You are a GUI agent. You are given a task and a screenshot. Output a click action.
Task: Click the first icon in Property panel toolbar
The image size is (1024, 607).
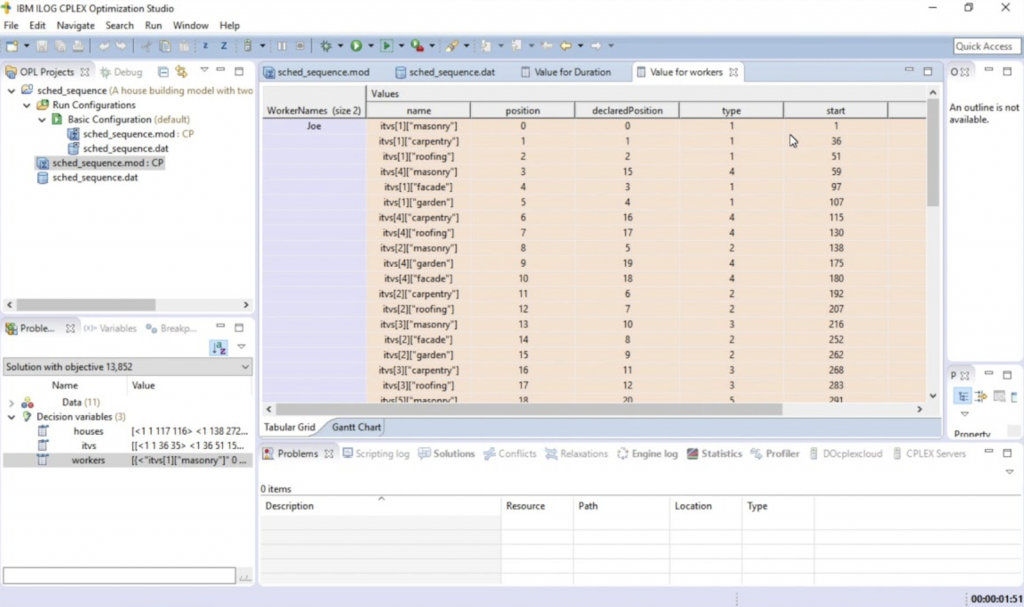coord(963,397)
